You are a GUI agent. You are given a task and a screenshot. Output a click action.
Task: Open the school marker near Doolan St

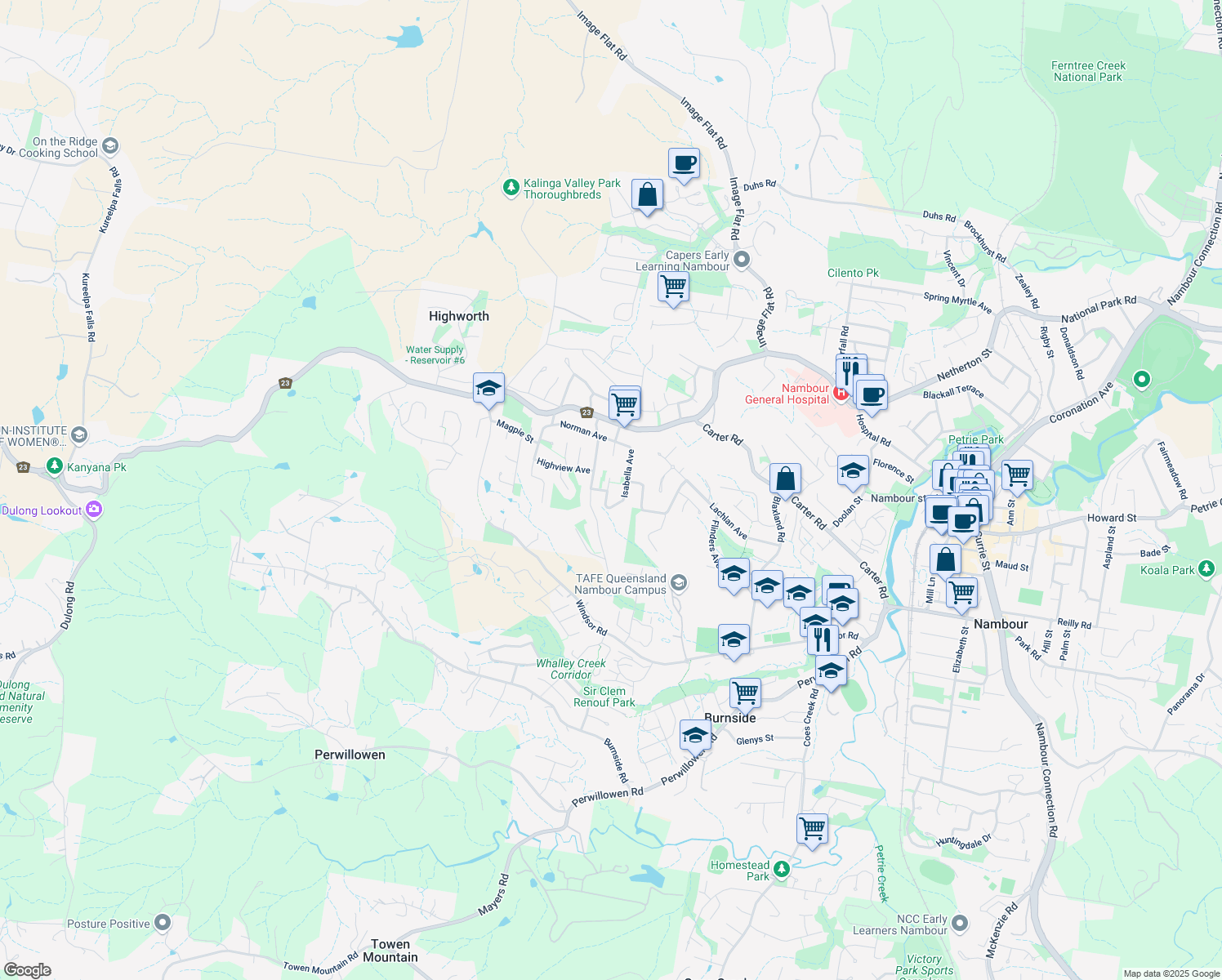(x=853, y=471)
